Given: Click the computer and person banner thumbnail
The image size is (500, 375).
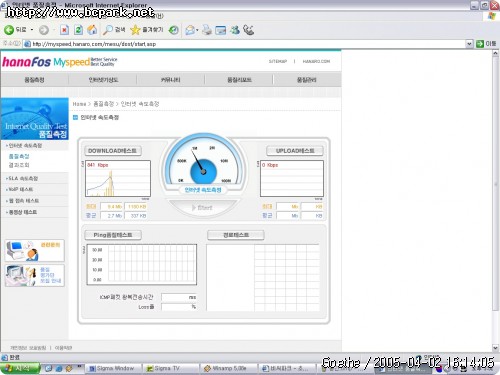Looking at the screenshot, I should [x=35, y=250].
